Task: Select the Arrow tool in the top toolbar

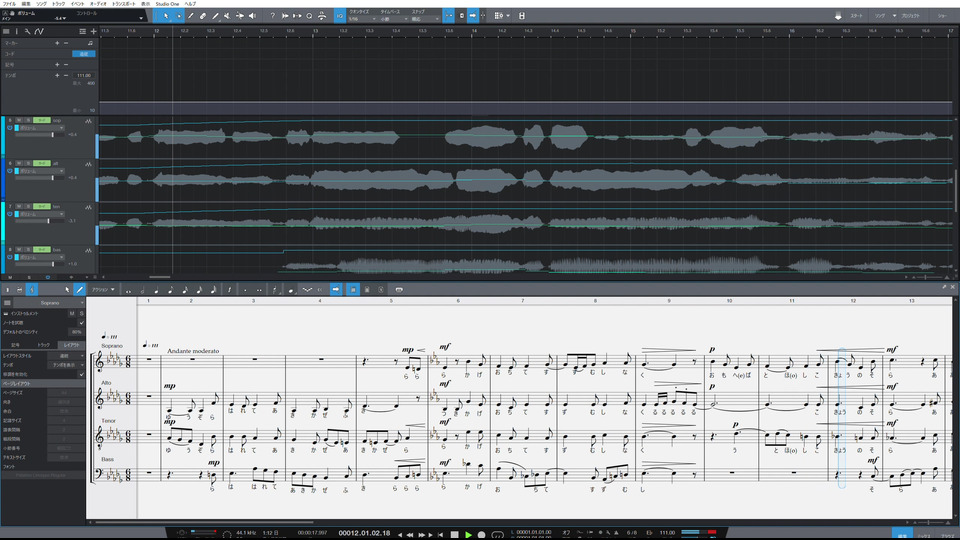Action: (166, 16)
